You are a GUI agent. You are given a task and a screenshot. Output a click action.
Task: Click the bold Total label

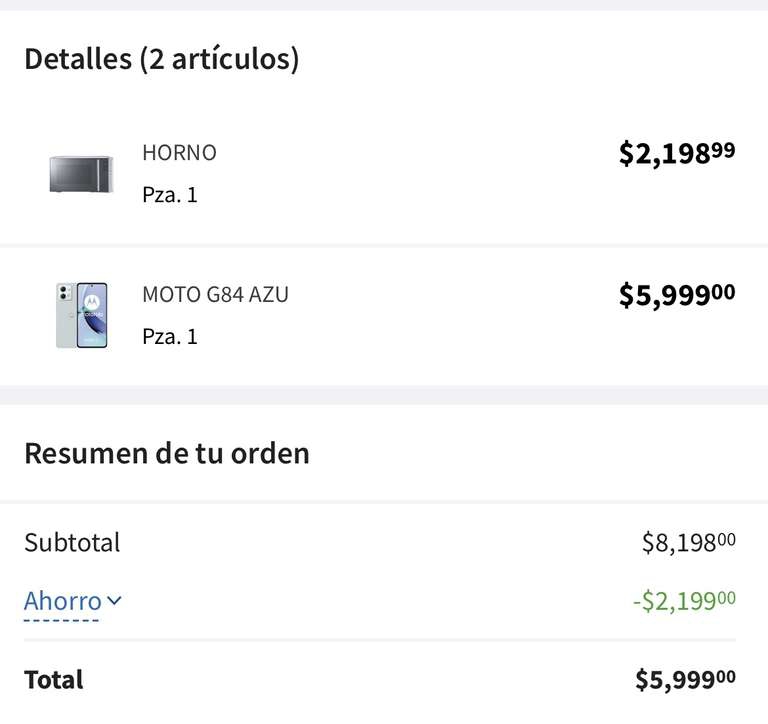pyautogui.click(x=54, y=680)
